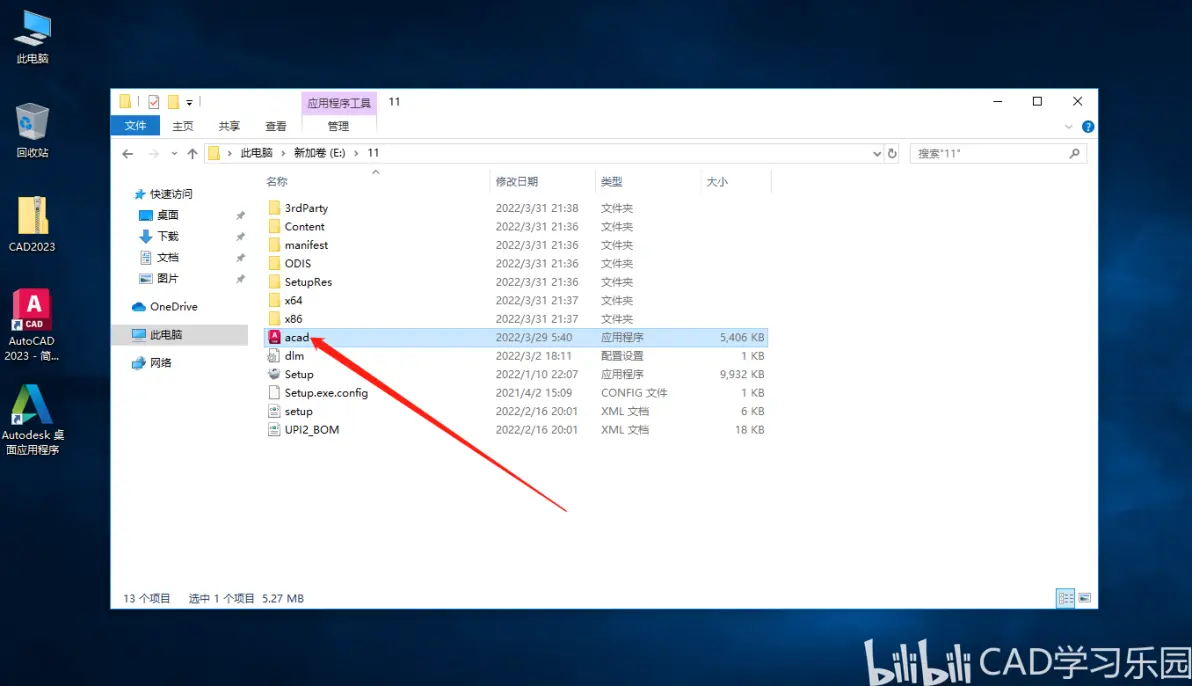This screenshot has height=686, width=1192.
Task: Select the UPI2_BOM XML file
Action: [x=312, y=430]
